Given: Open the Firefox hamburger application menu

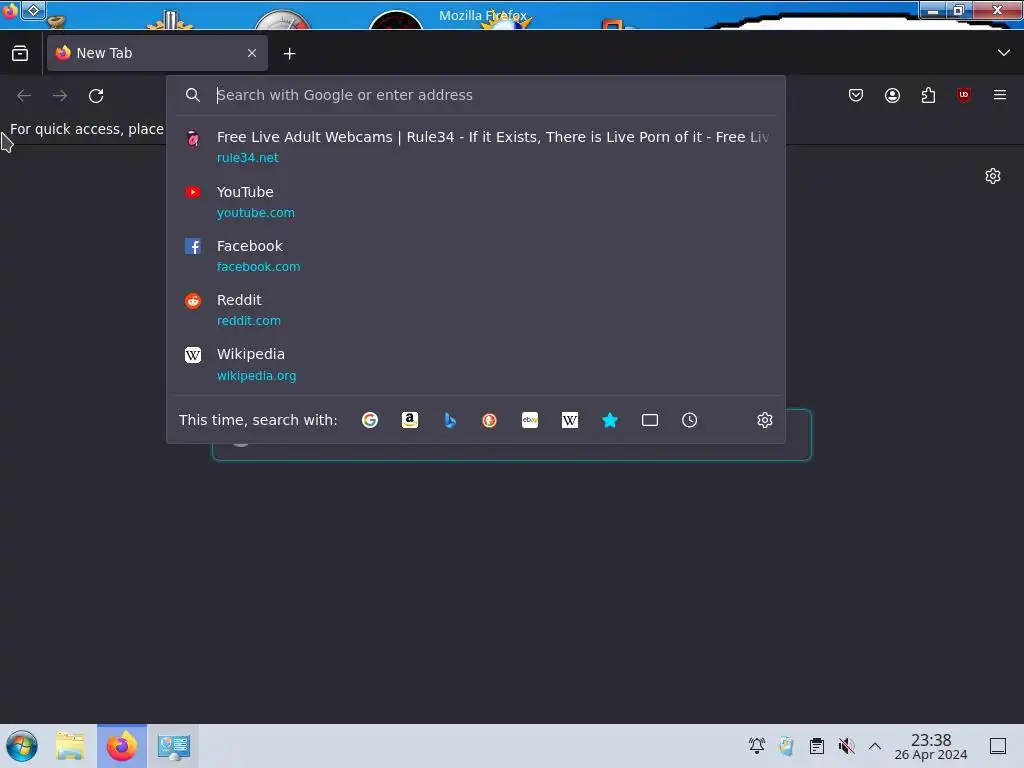Looking at the screenshot, I should click(x=999, y=95).
